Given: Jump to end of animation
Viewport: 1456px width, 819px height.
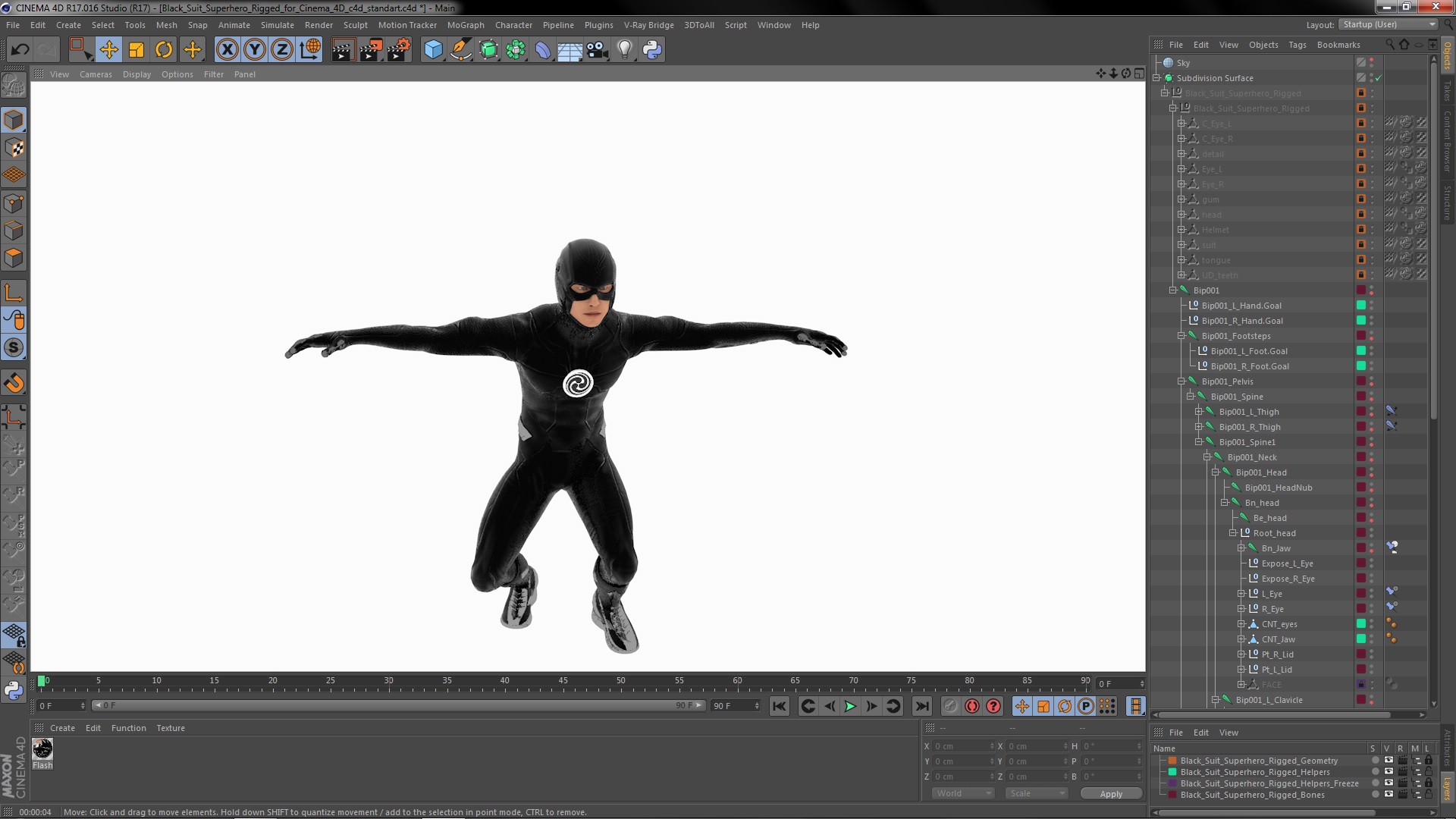Looking at the screenshot, I should coord(921,706).
